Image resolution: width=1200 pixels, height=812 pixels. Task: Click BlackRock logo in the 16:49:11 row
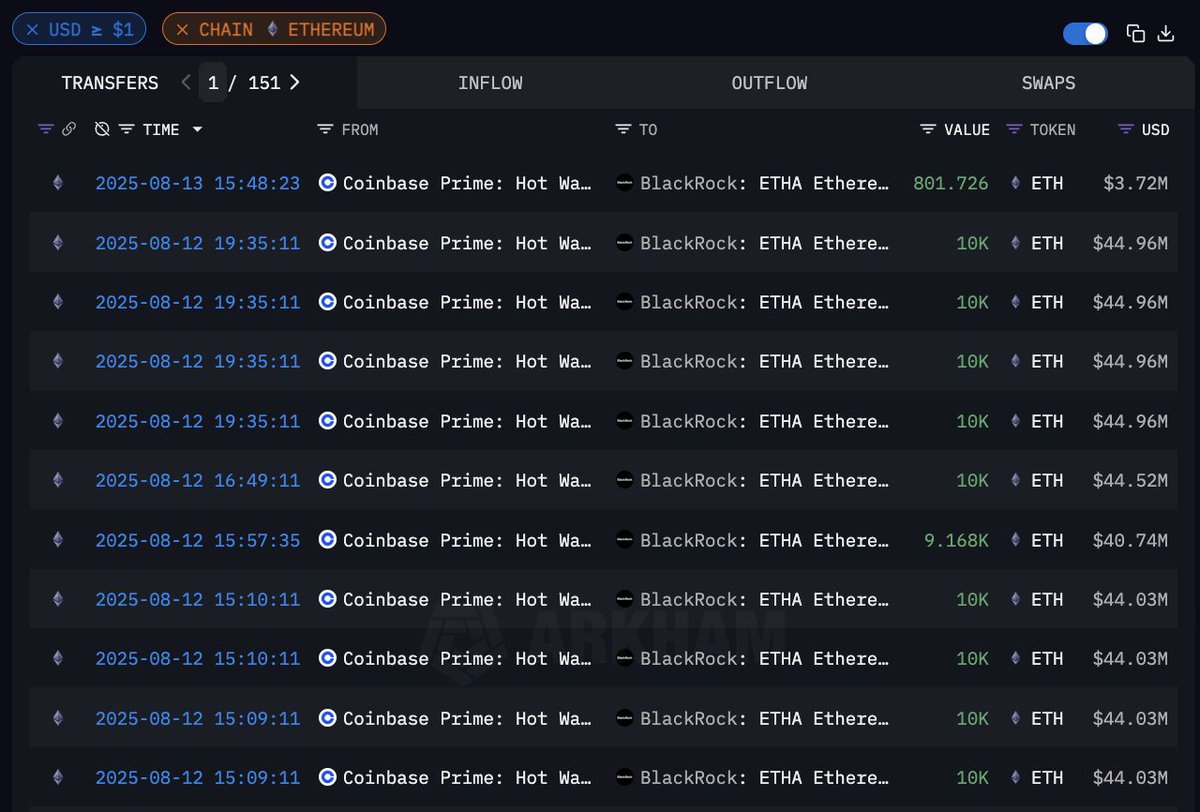pyautogui.click(x=624, y=480)
